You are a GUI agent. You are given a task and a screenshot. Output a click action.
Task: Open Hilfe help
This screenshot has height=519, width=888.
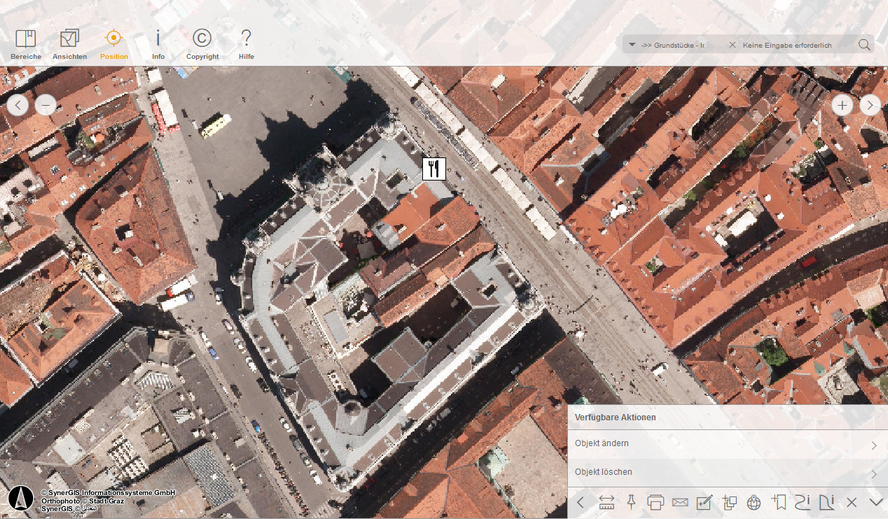pyautogui.click(x=246, y=44)
